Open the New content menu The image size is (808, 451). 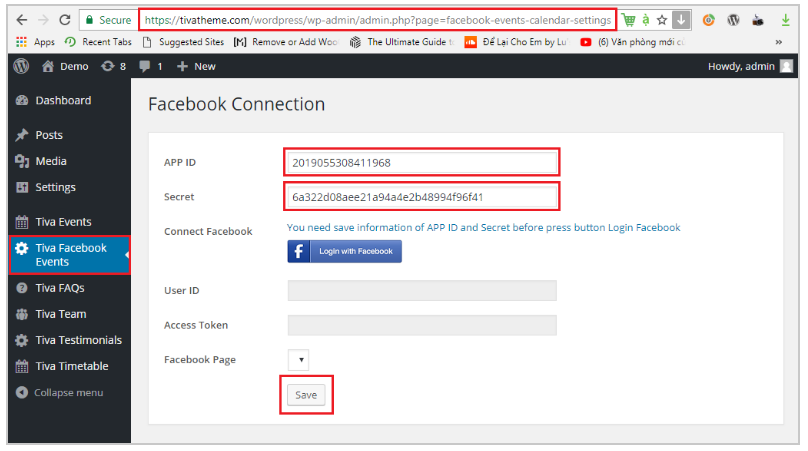coord(196,66)
